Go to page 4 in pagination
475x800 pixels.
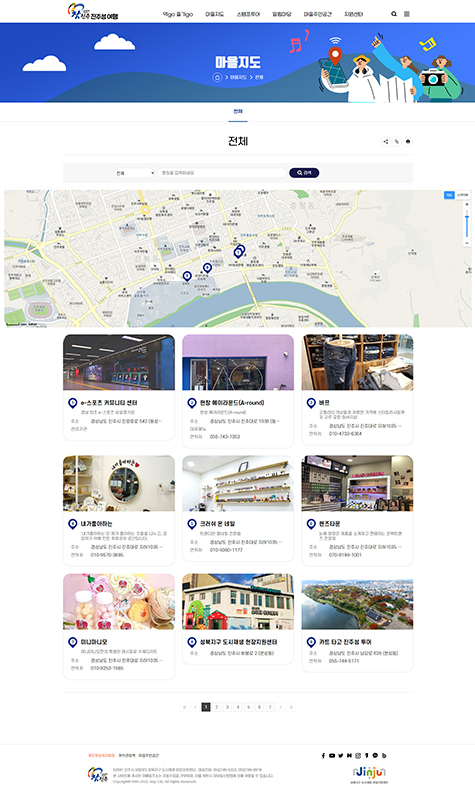[x=238, y=707]
